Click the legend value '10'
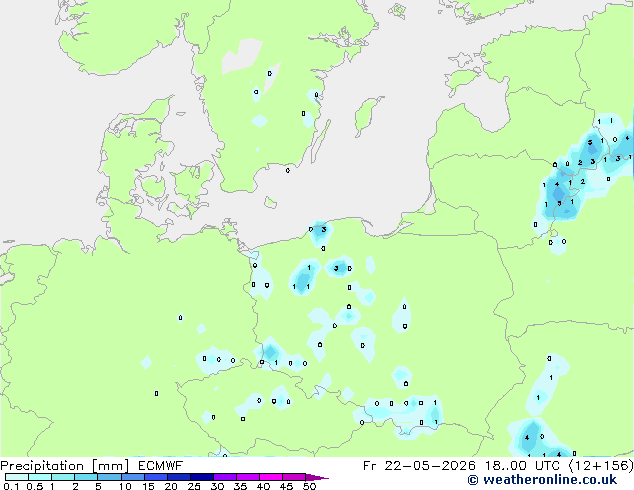 125,486
